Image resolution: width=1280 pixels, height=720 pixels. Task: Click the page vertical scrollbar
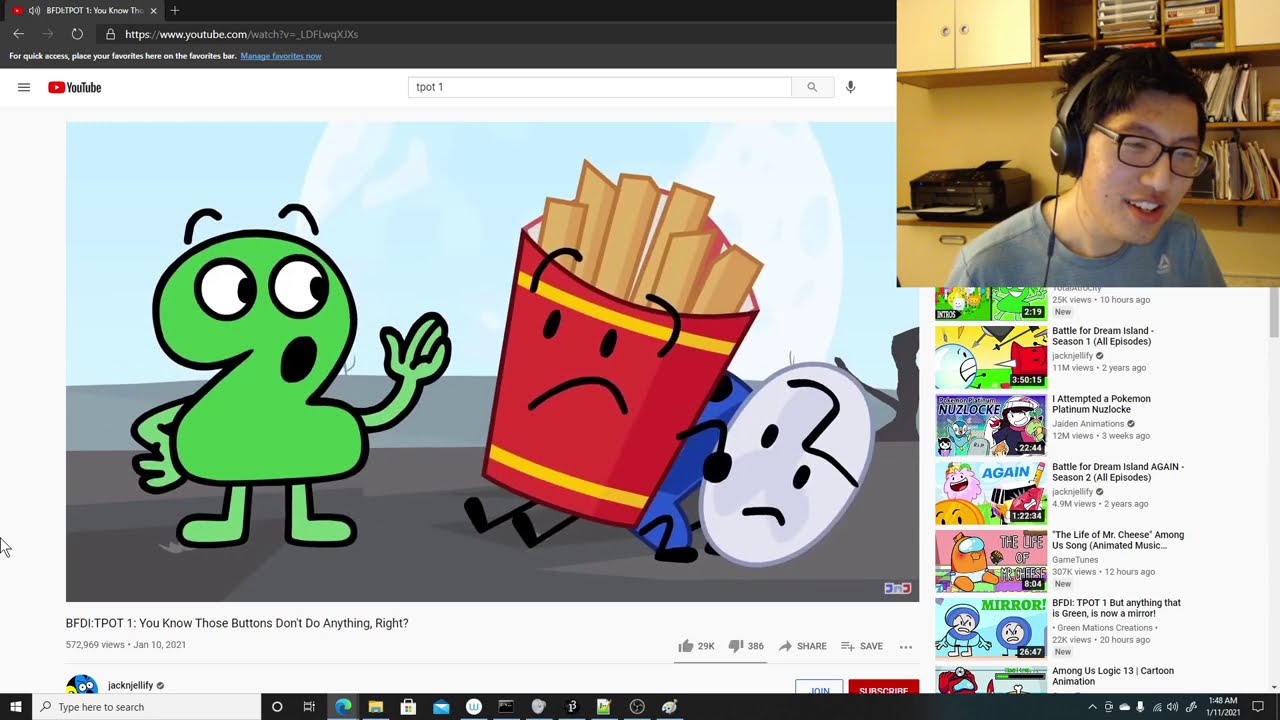[x=1273, y=312]
